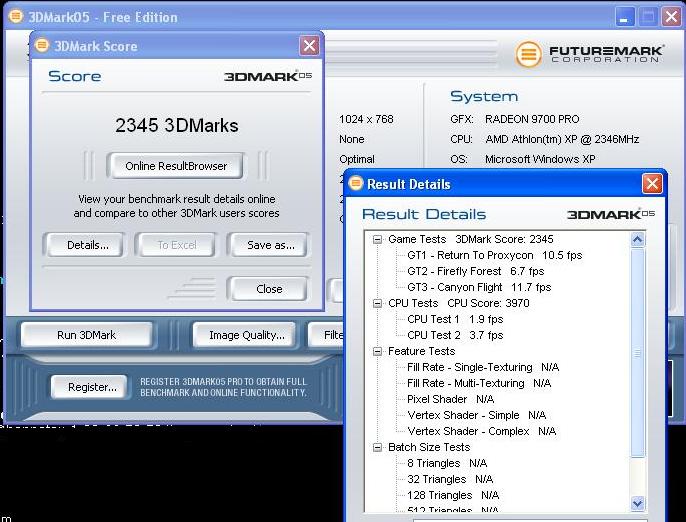This screenshot has height=522, width=686.
Task: Select the 128 Triangles row
Action: click(x=453, y=495)
